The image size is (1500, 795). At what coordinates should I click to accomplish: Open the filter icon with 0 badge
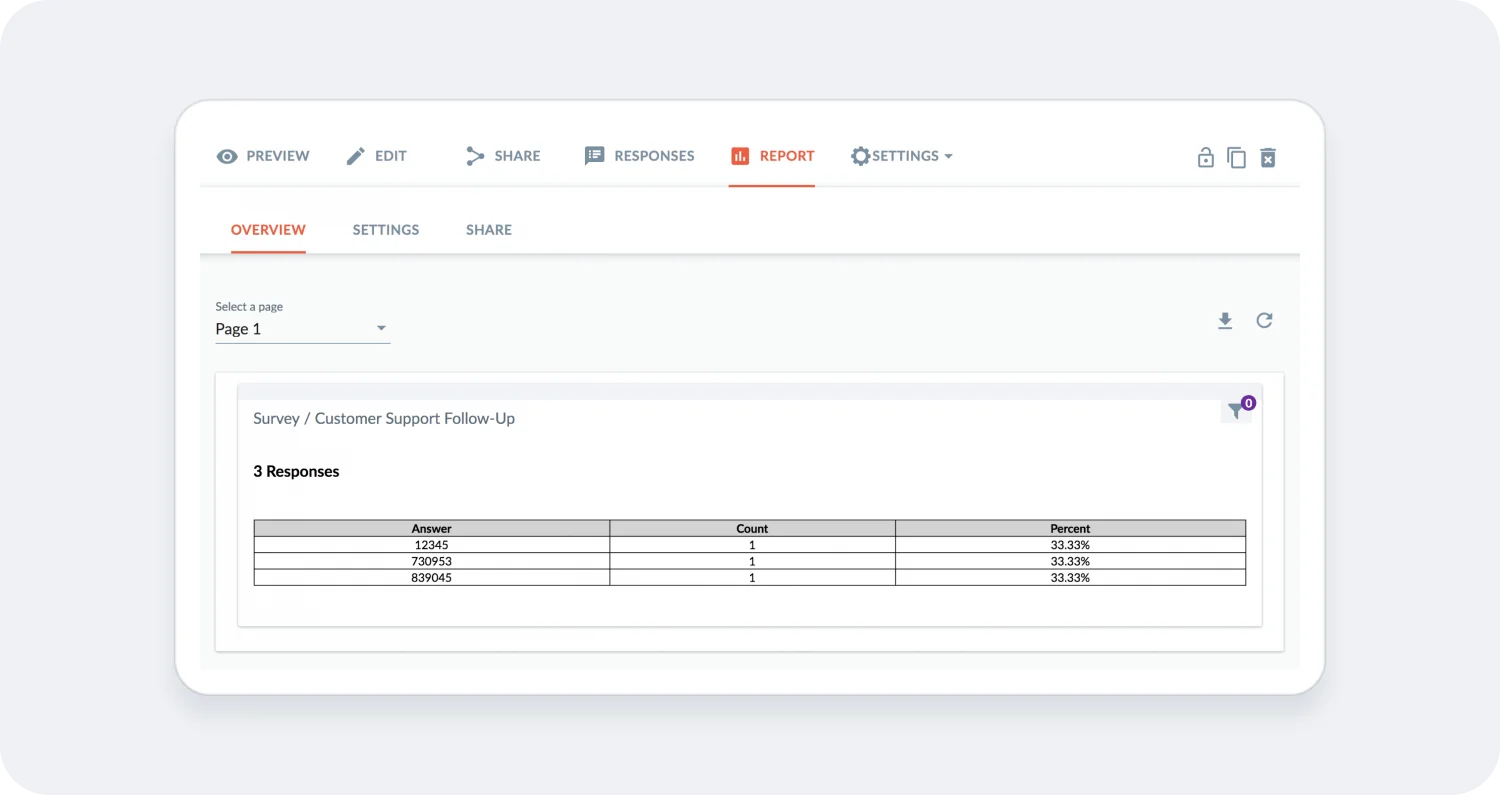click(1237, 410)
